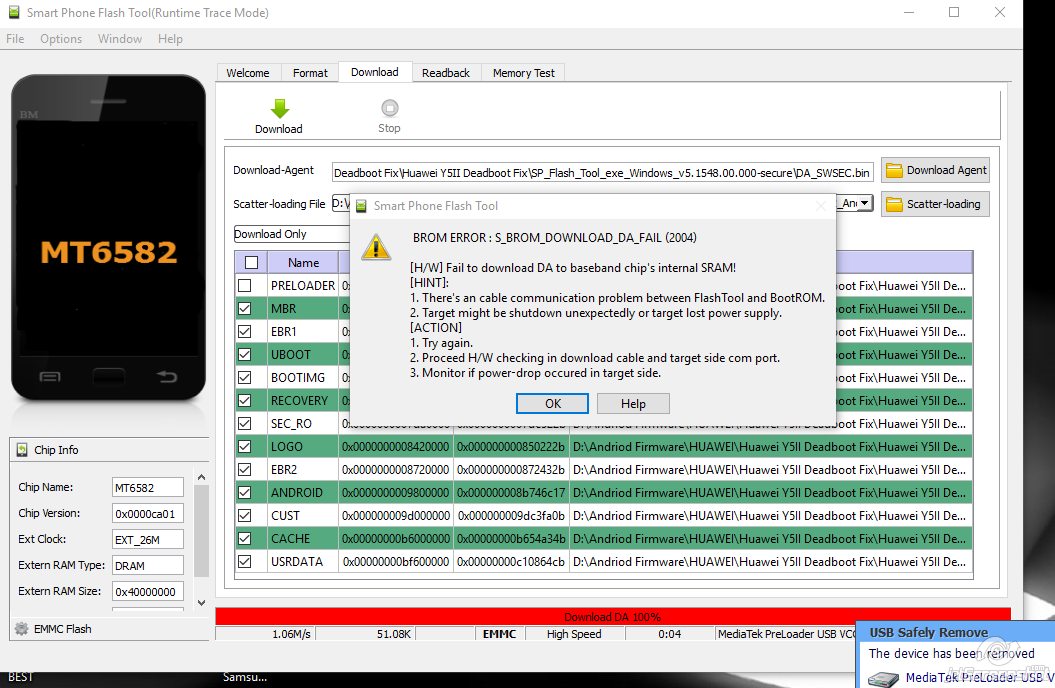Uncheck the EBR2 checkbox

[245, 469]
